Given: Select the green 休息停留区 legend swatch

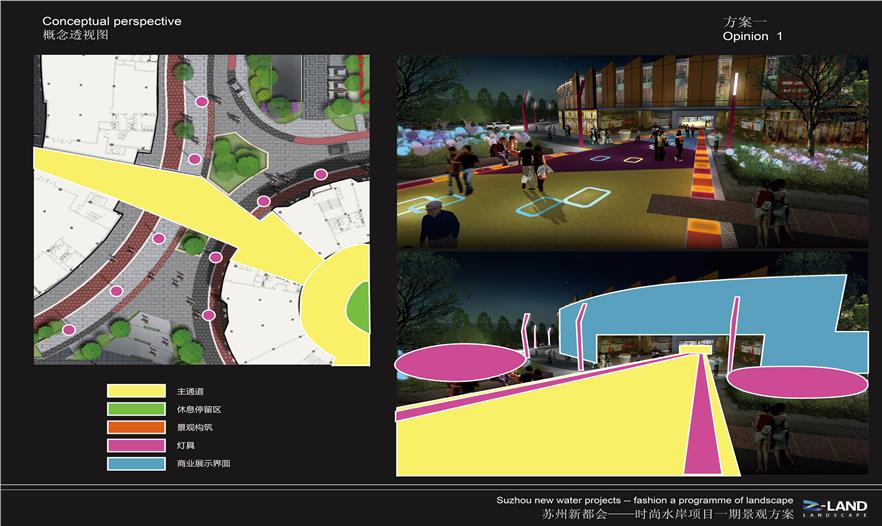Looking at the screenshot, I should pyautogui.click(x=136, y=409).
